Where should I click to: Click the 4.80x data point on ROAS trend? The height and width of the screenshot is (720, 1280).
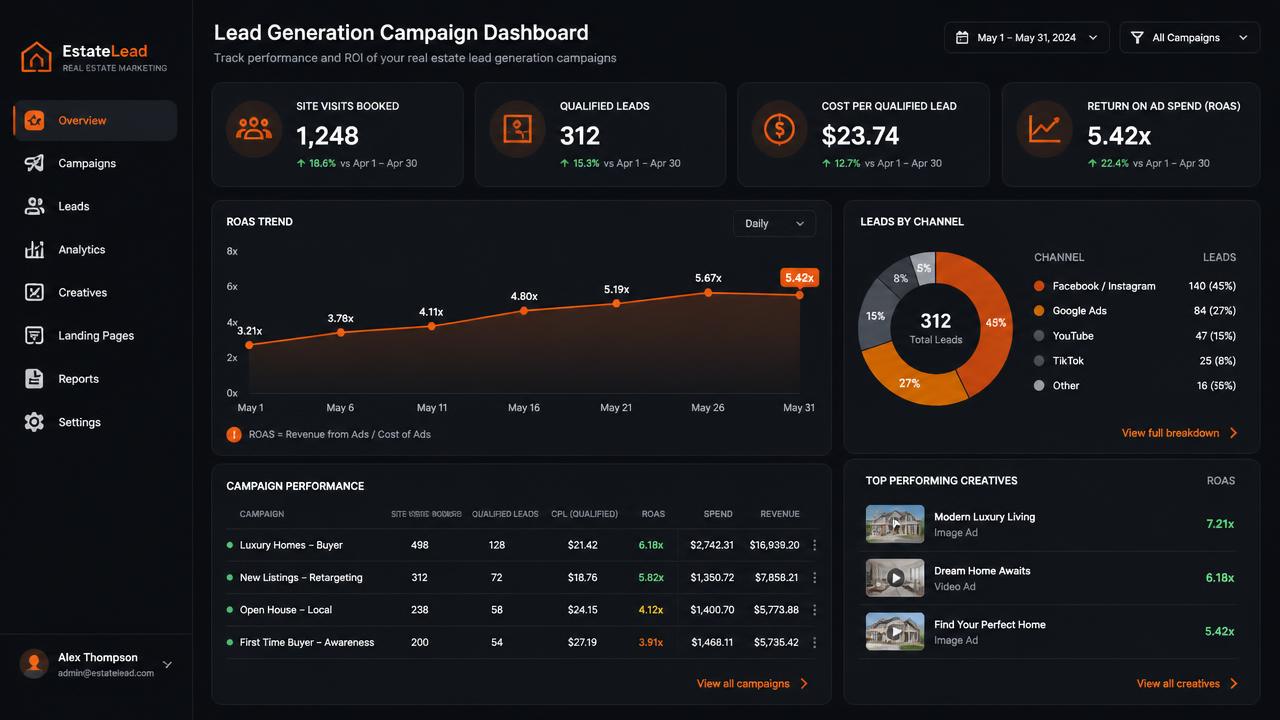coord(524,311)
